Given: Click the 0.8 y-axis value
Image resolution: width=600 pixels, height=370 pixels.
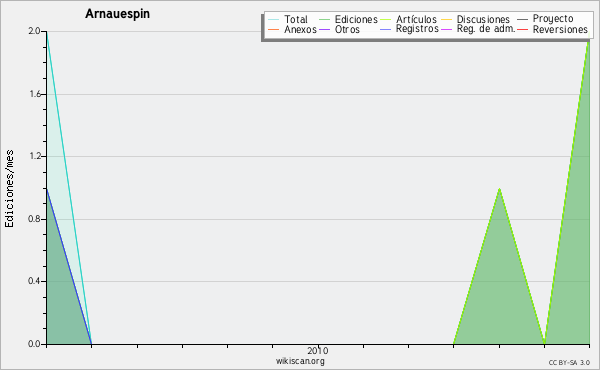Looking at the screenshot, I should 34,219.
